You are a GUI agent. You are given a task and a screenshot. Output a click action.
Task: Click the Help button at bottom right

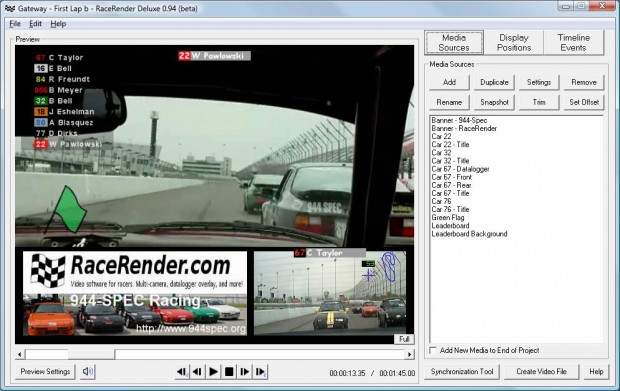click(x=596, y=372)
